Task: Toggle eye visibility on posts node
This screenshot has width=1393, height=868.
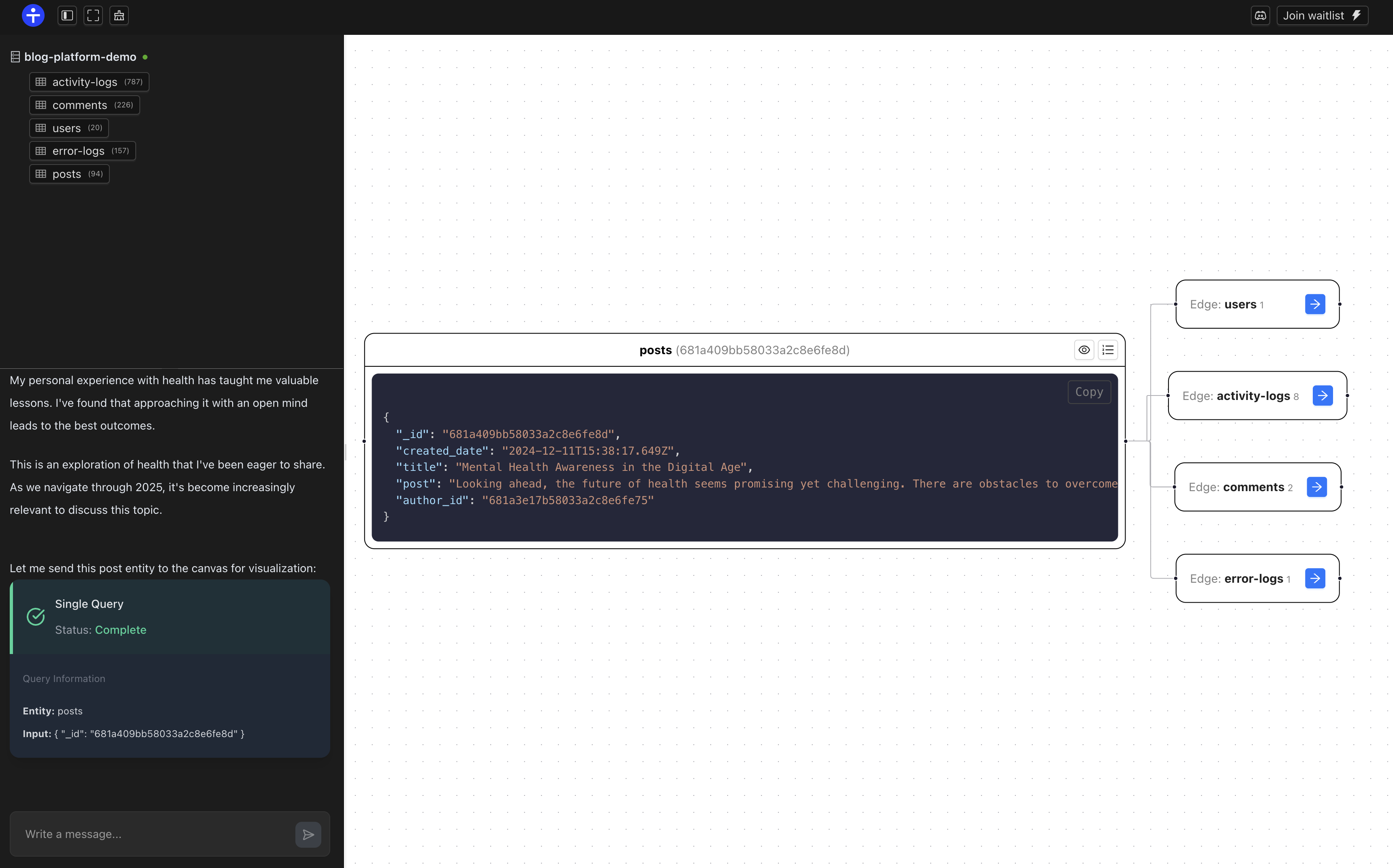Action: 1083,350
